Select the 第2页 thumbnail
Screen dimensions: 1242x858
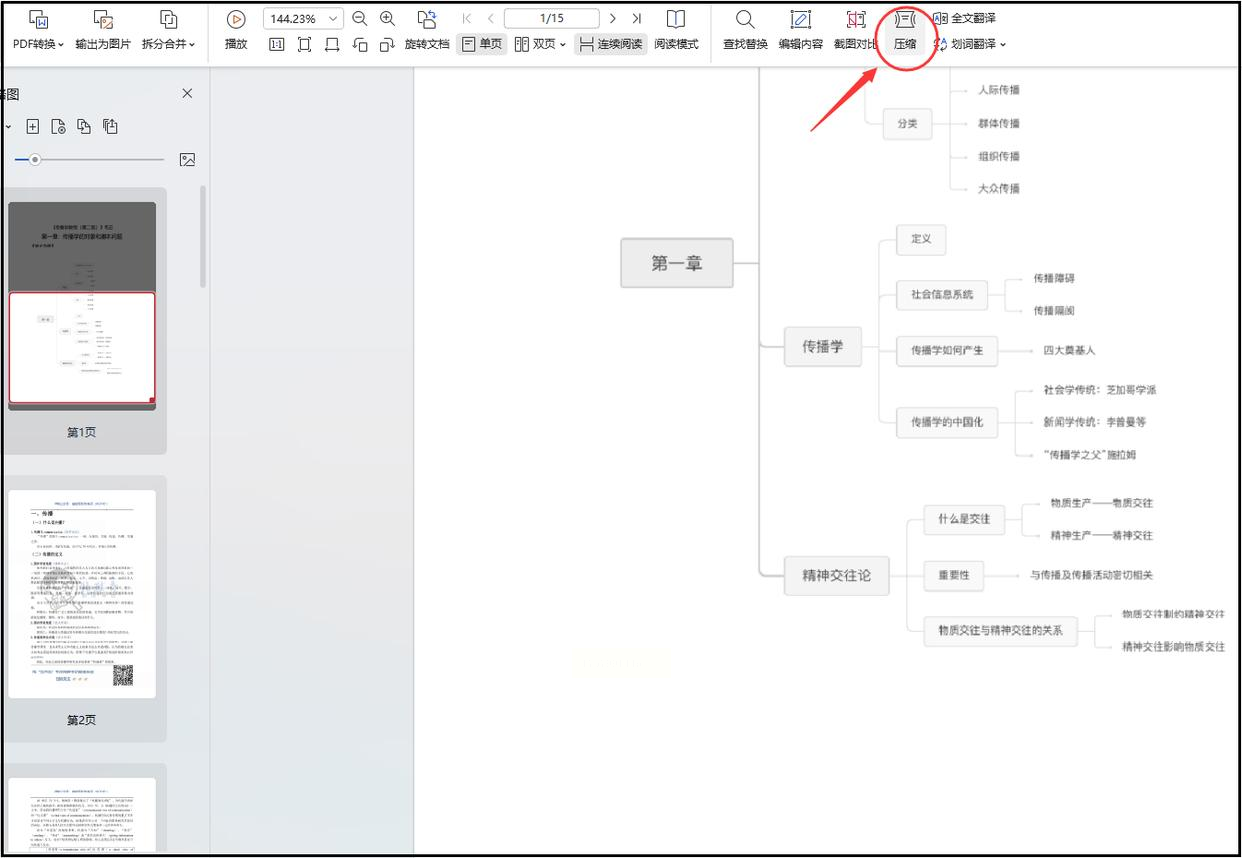82,594
